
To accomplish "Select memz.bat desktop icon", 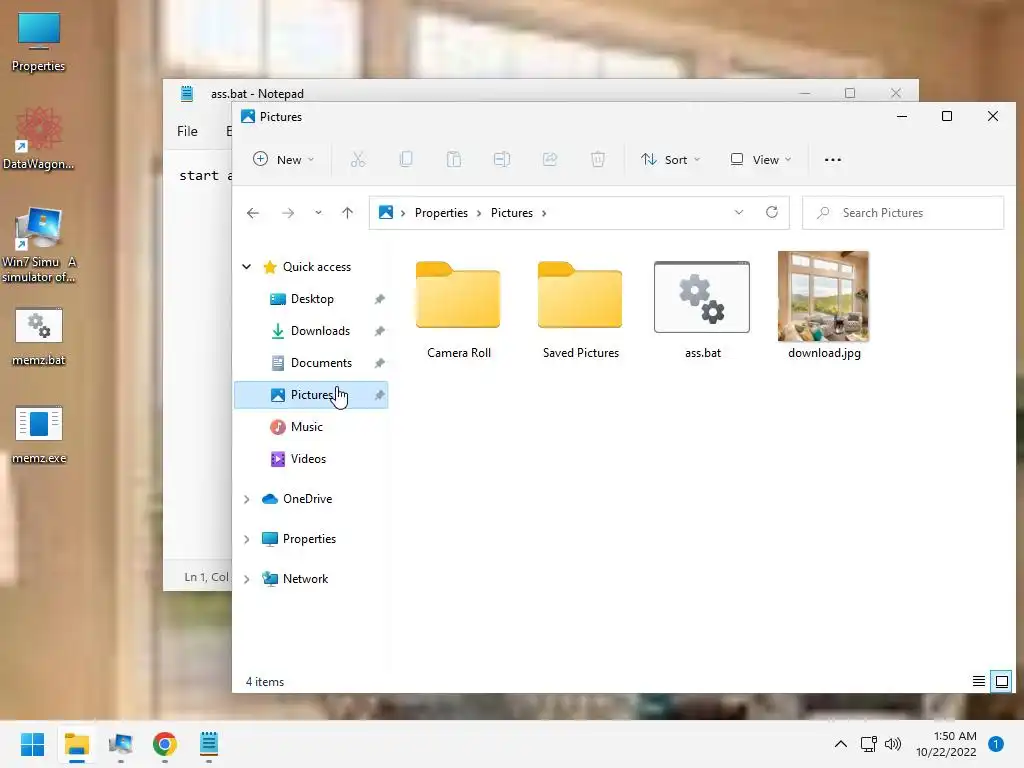I will 39,337.
